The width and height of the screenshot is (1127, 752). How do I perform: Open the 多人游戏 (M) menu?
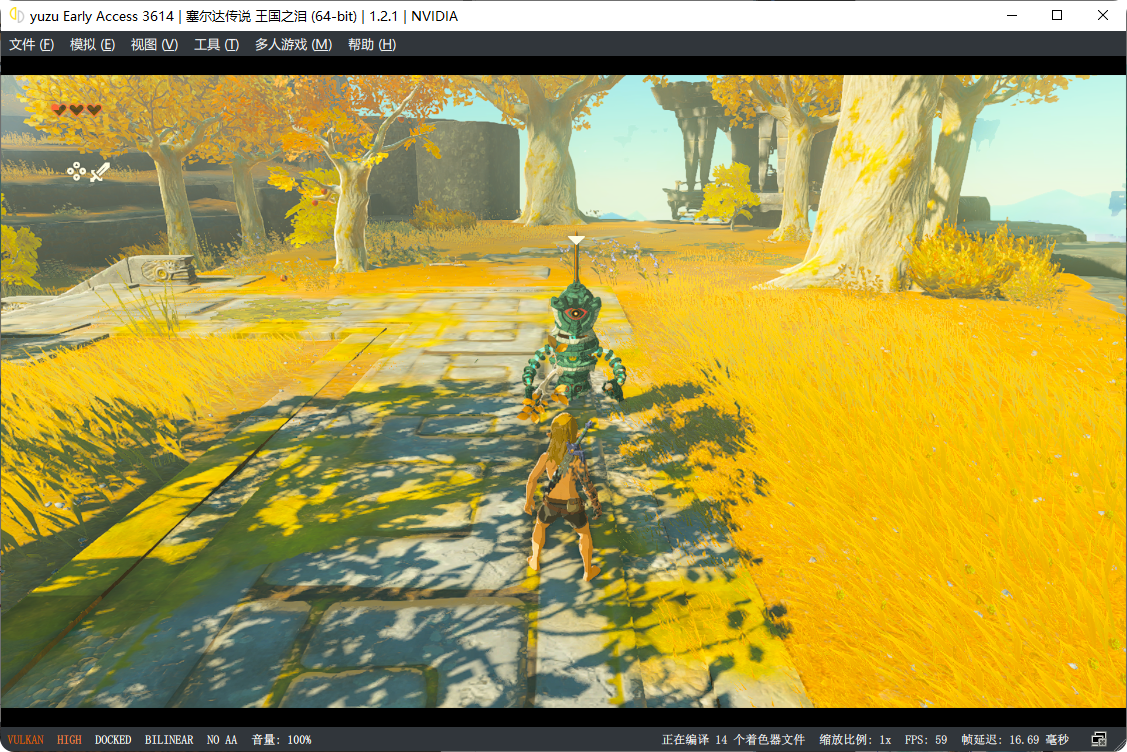[293, 45]
